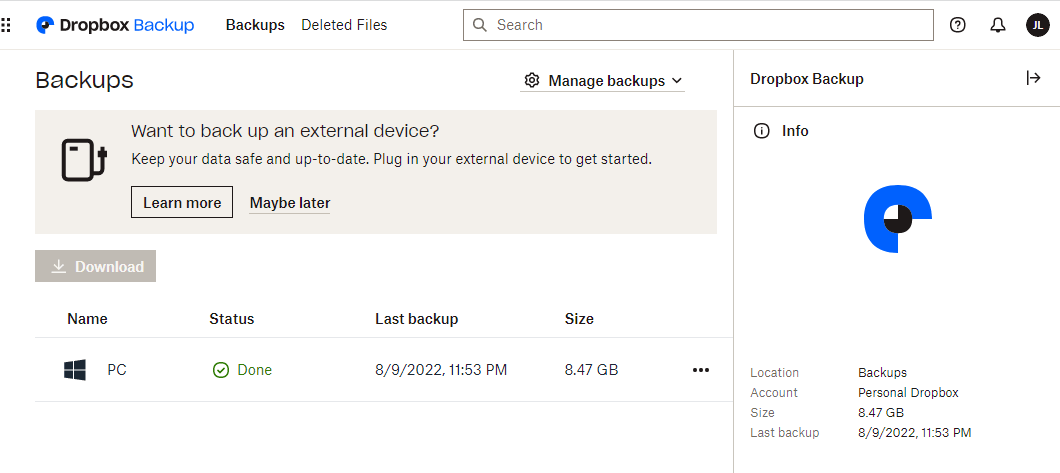Click the Learn more button
The width and height of the screenshot is (1060, 473).
[182, 203]
